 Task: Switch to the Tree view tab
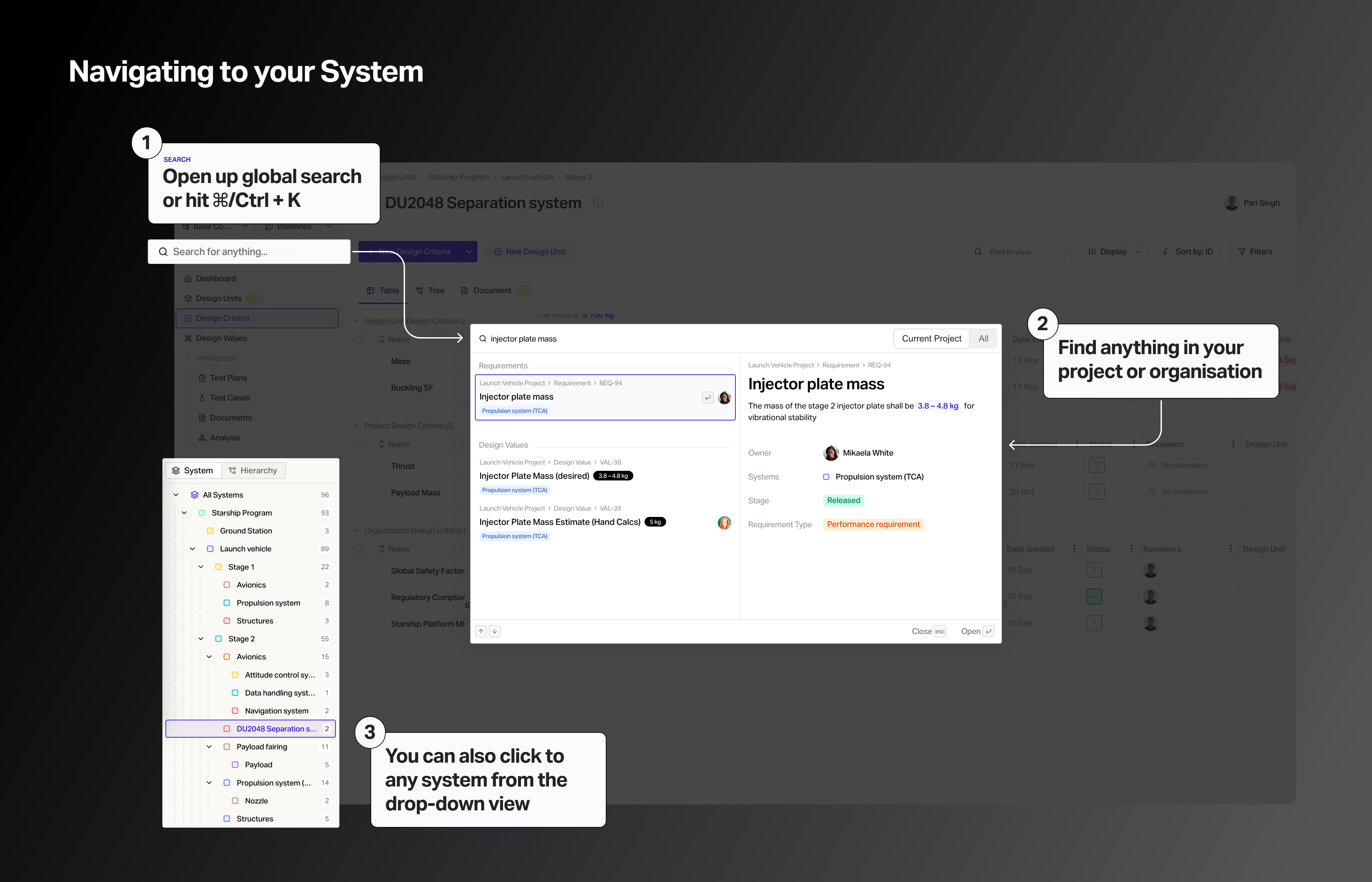pyautogui.click(x=430, y=290)
